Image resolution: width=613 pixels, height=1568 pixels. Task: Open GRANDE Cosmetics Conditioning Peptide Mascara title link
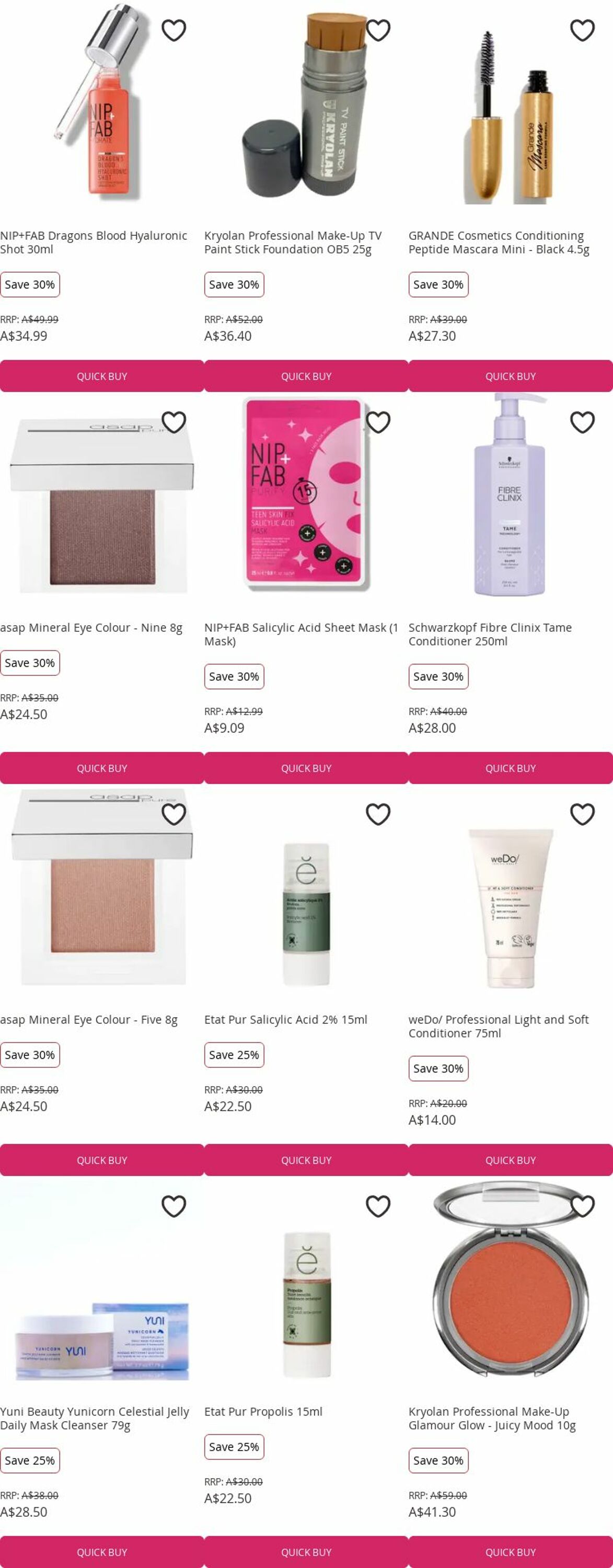[499, 243]
